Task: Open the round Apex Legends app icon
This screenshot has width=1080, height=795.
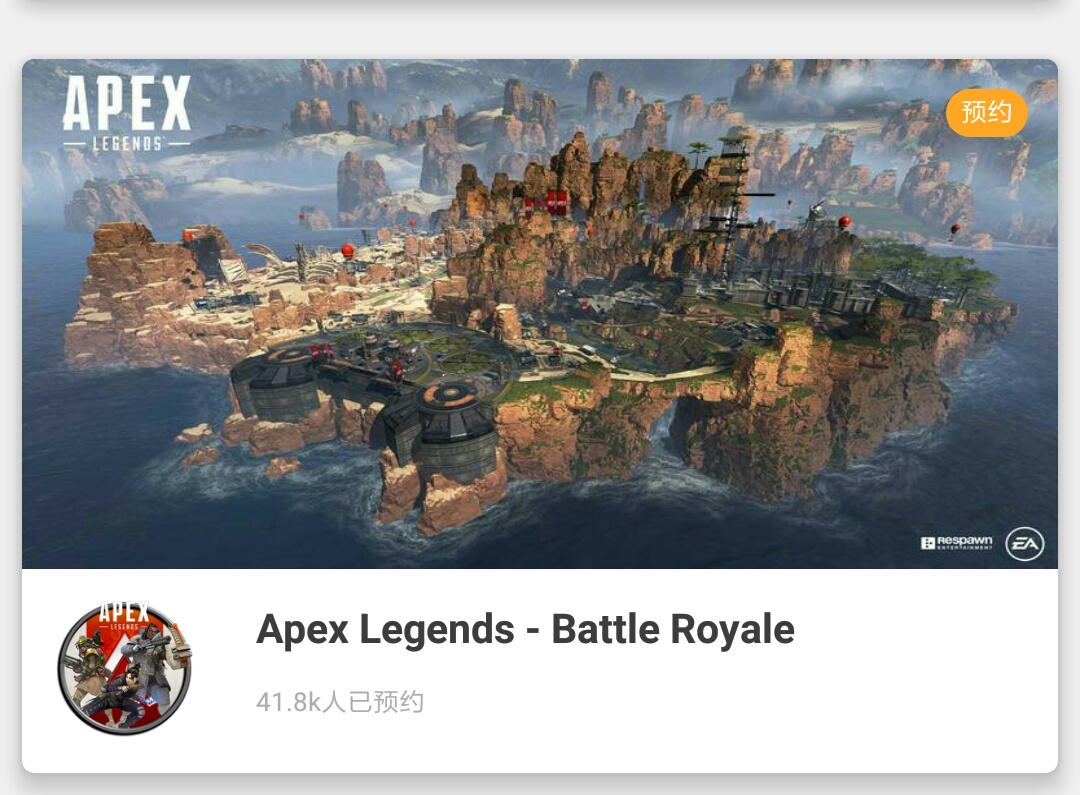Action: (x=125, y=668)
